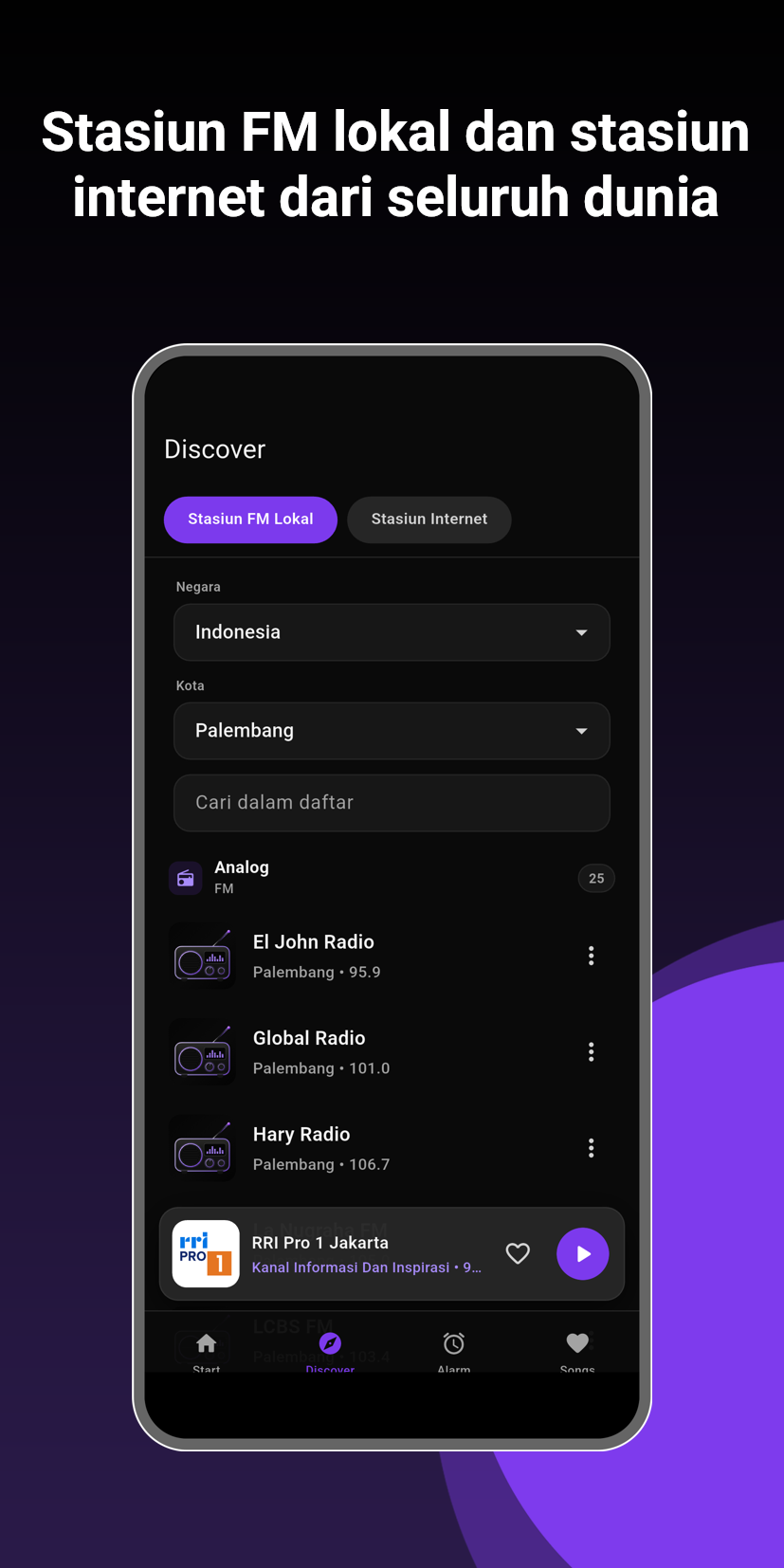Click the Analog category heading
784x1568 pixels.
pyautogui.click(x=242, y=867)
